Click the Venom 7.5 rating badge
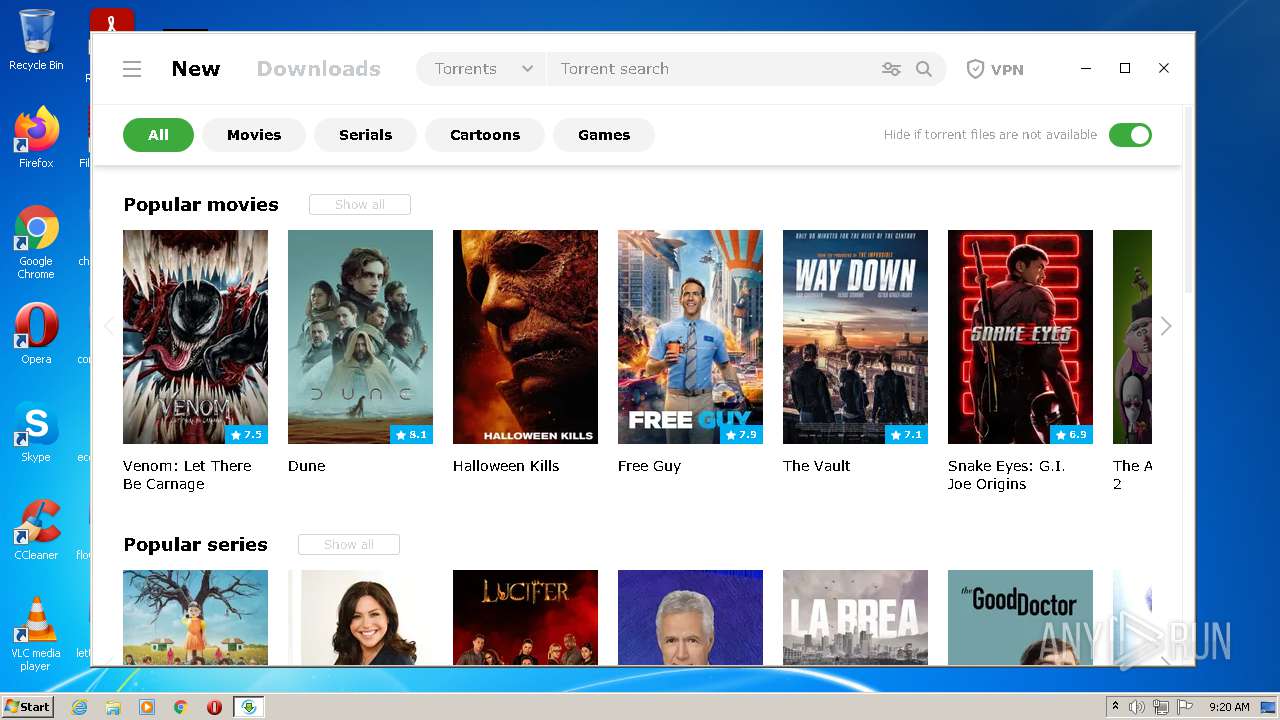 coord(246,435)
